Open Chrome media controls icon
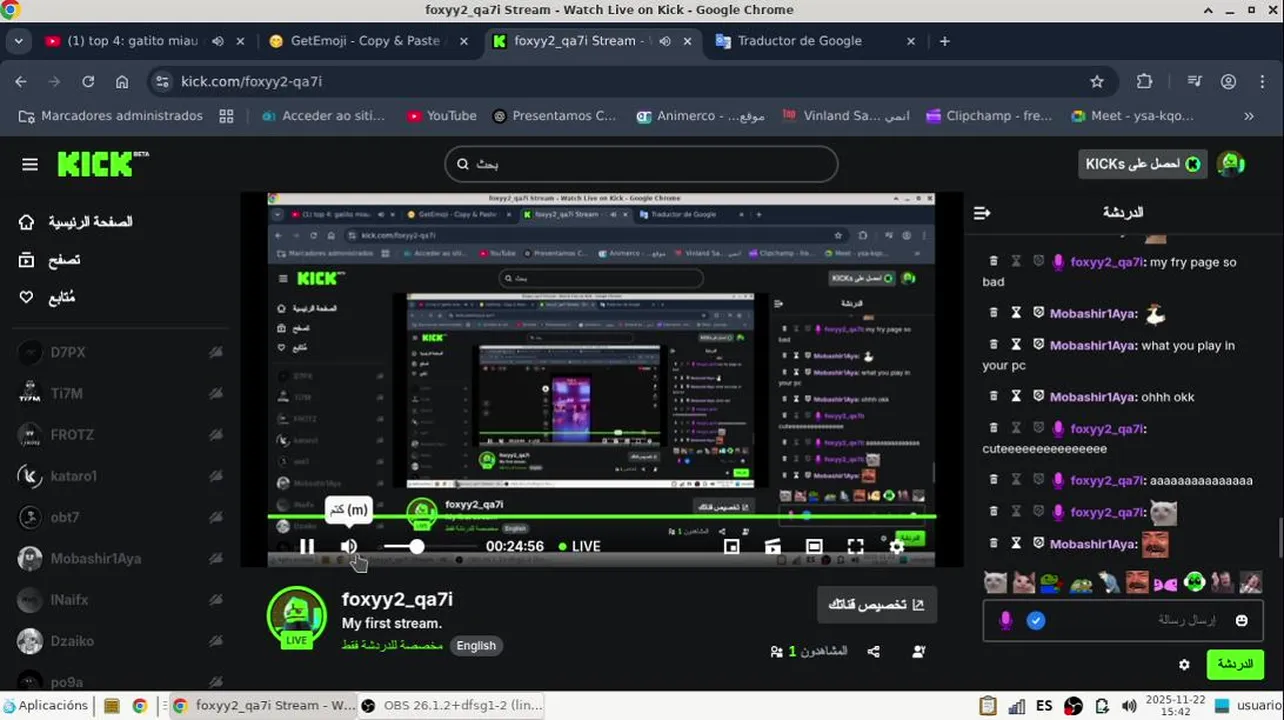 pyautogui.click(x=1194, y=82)
